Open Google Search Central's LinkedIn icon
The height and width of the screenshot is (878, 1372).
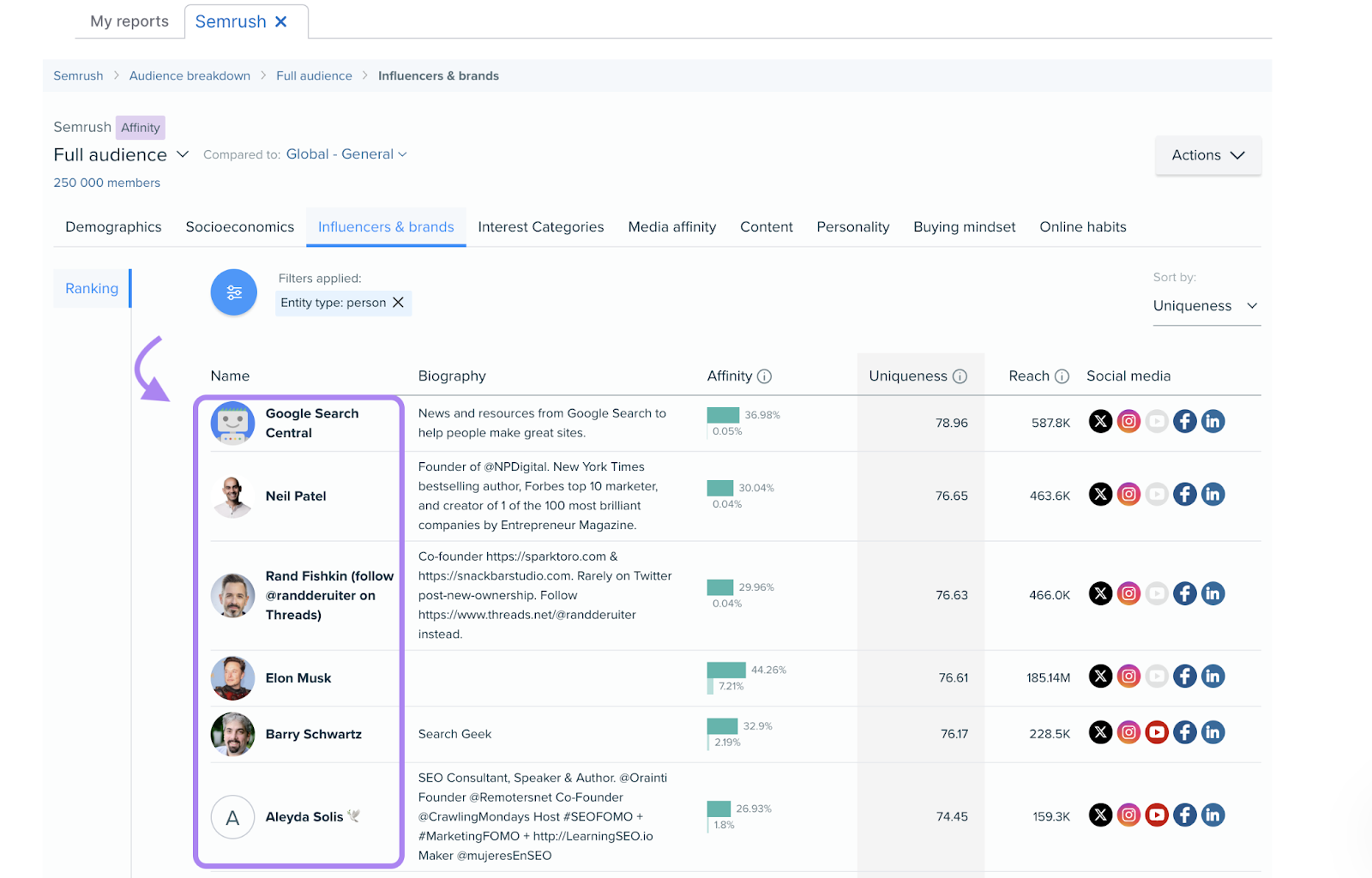(1213, 421)
